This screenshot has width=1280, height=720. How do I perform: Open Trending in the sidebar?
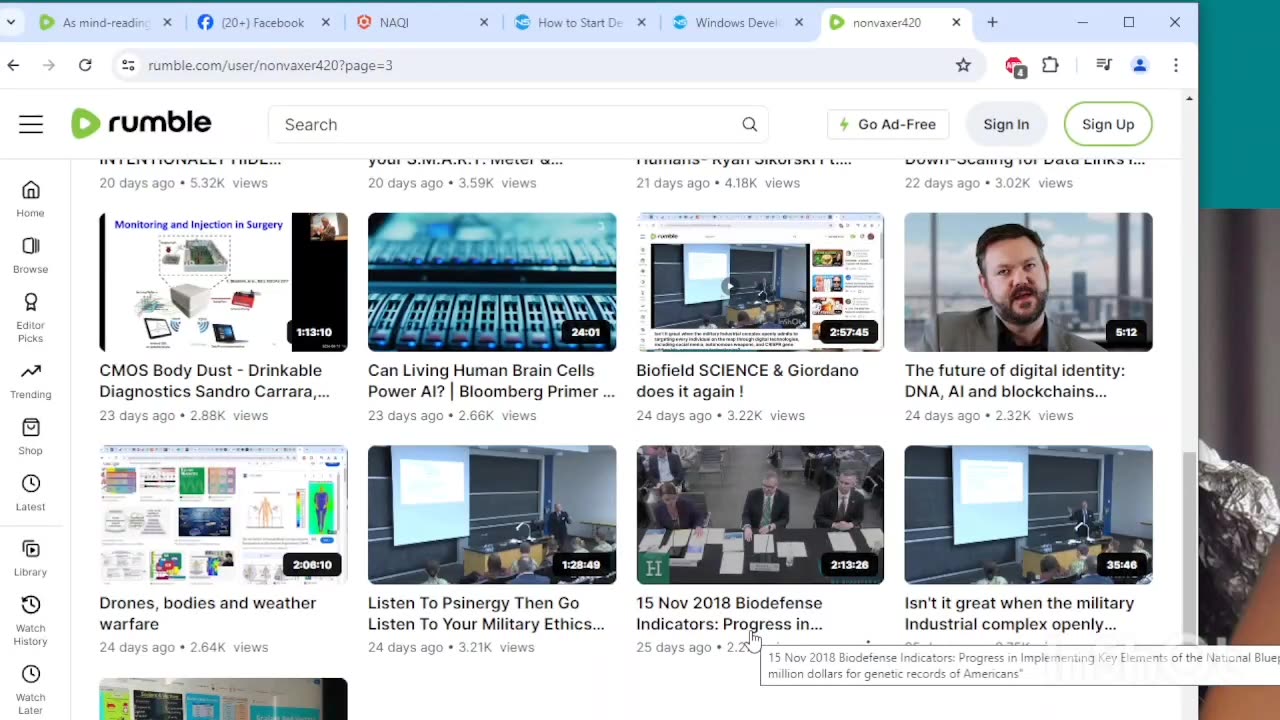tap(31, 380)
